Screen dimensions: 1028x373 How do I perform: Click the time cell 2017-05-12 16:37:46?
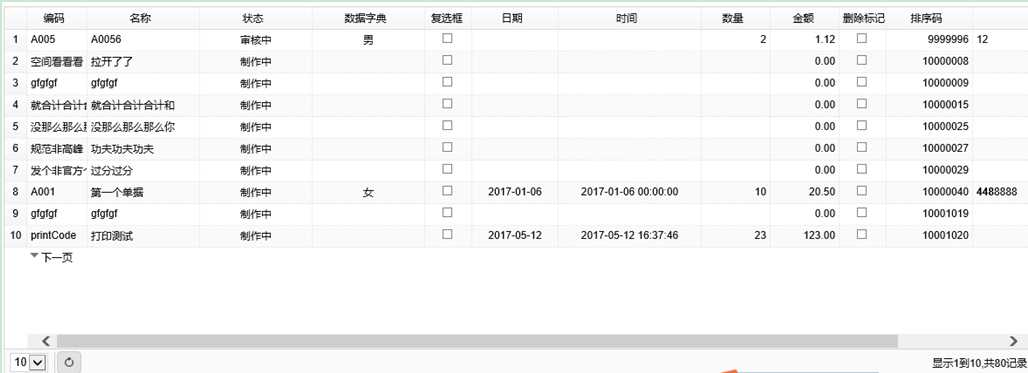pyautogui.click(x=629, y=236)
